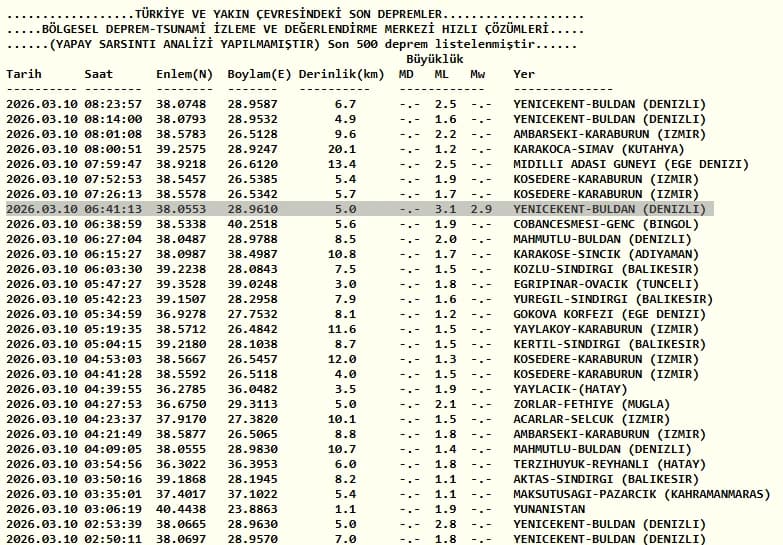Select the MIDILLI ADASI GUNEYI (EGE DENIZI) entry
This screenshot has width=783, height=545.
tap(631, 164)
